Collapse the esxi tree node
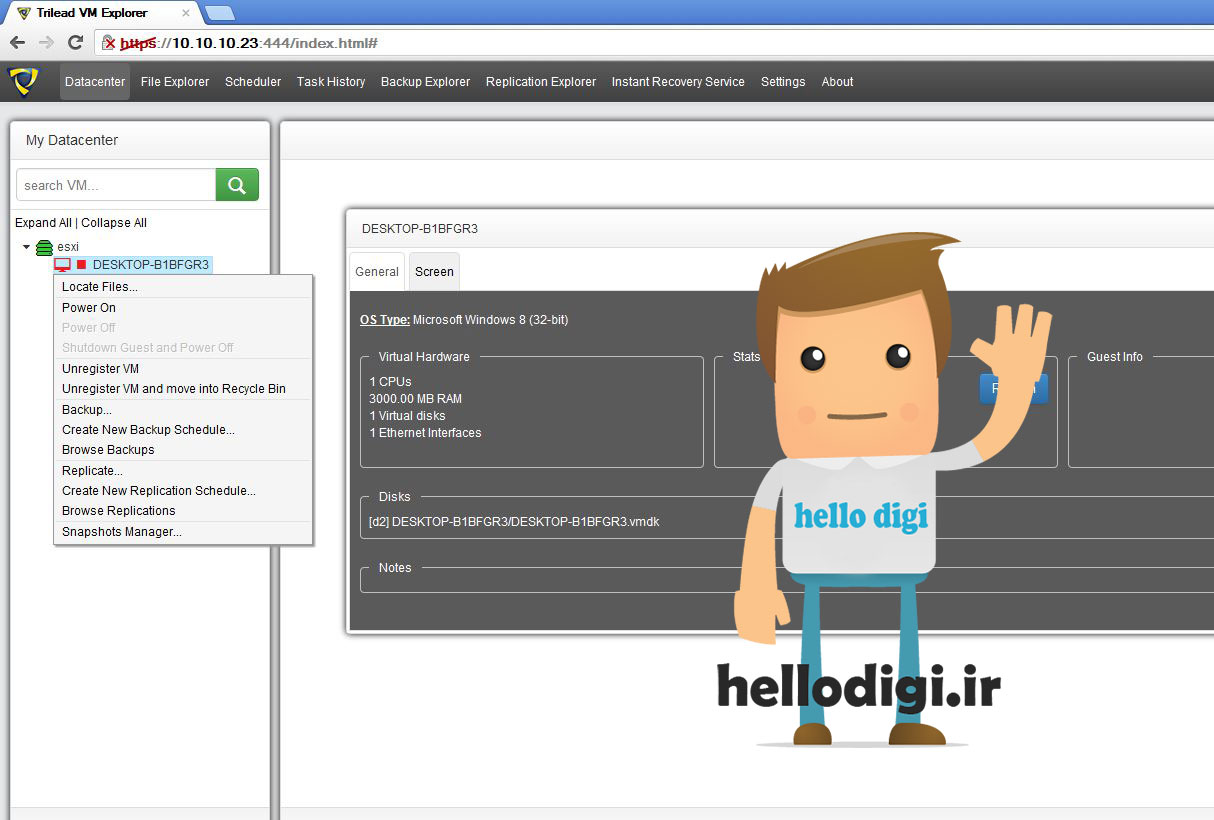The width and height of the screenshot is (1214, 820). [26, 247]
